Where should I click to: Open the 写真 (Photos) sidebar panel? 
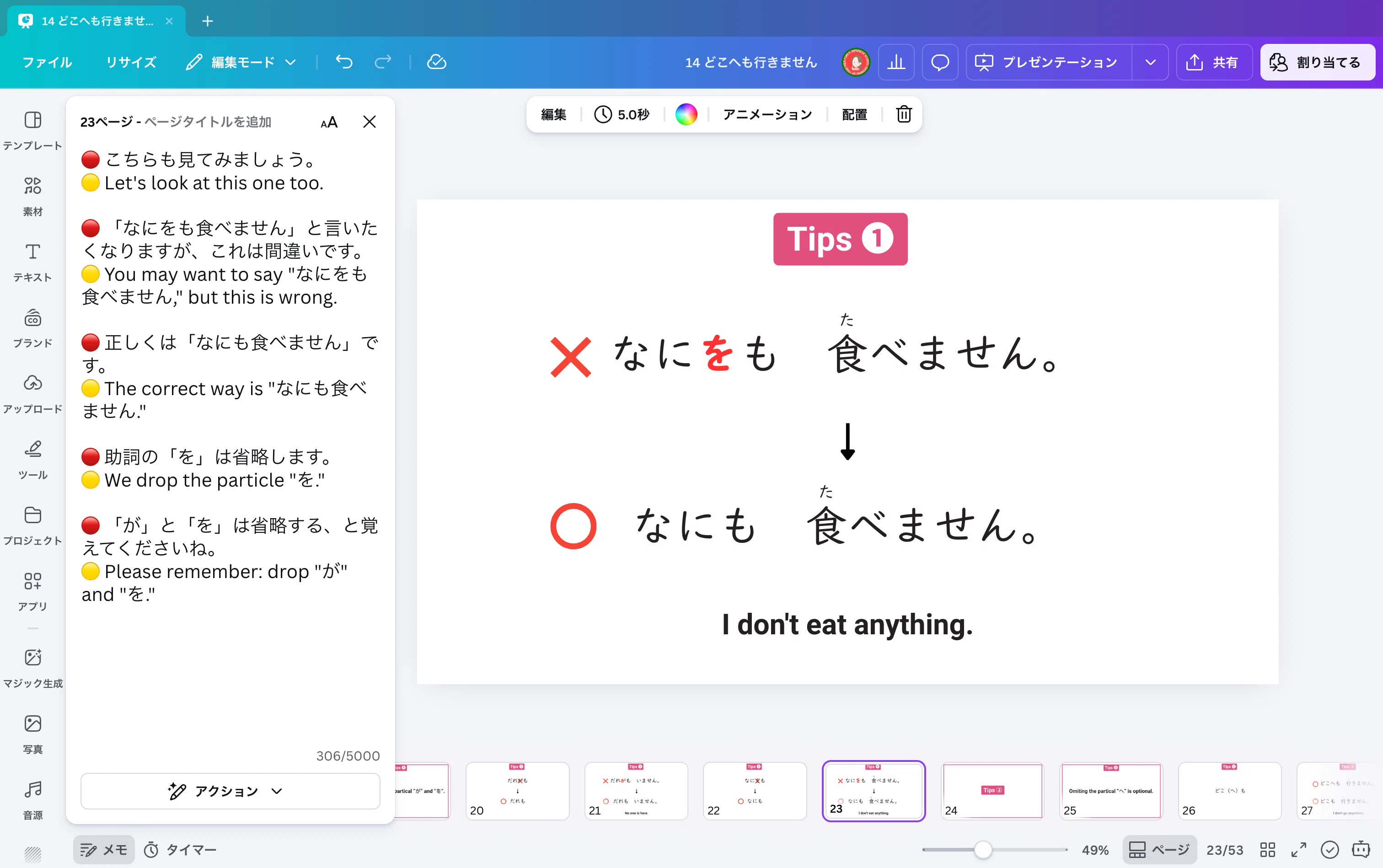point(33,734)
